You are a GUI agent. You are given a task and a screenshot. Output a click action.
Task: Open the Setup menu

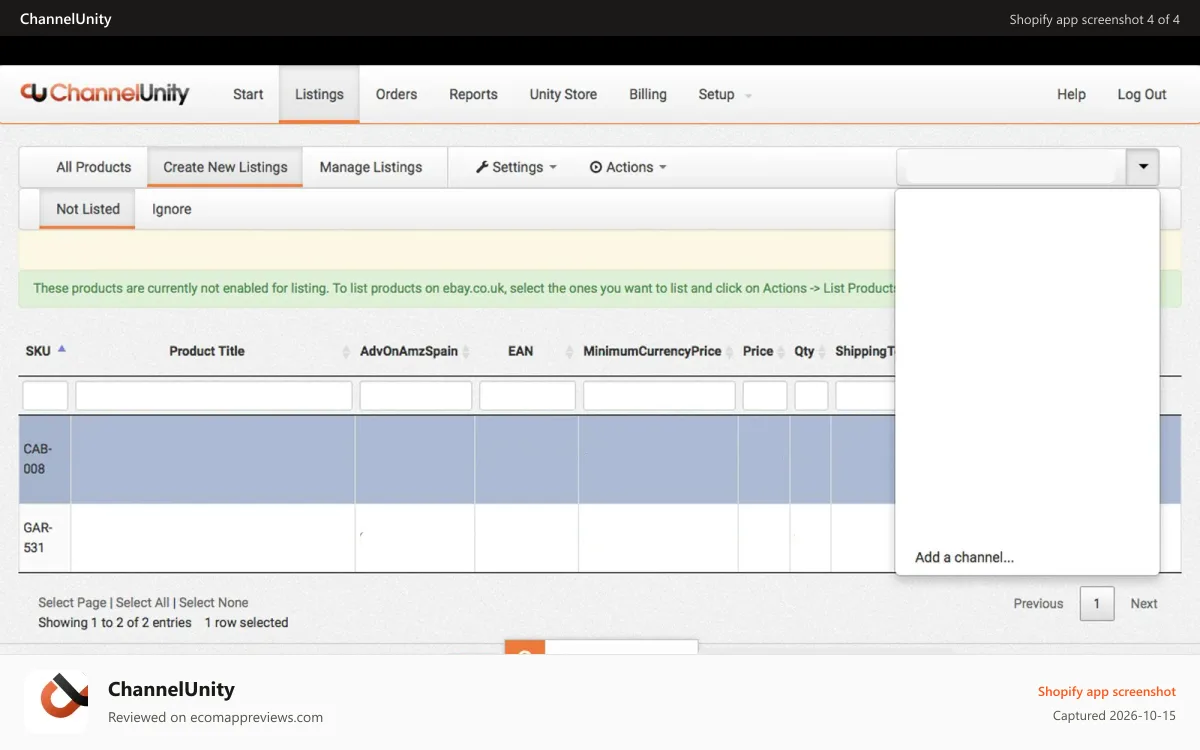pos(725,94)
